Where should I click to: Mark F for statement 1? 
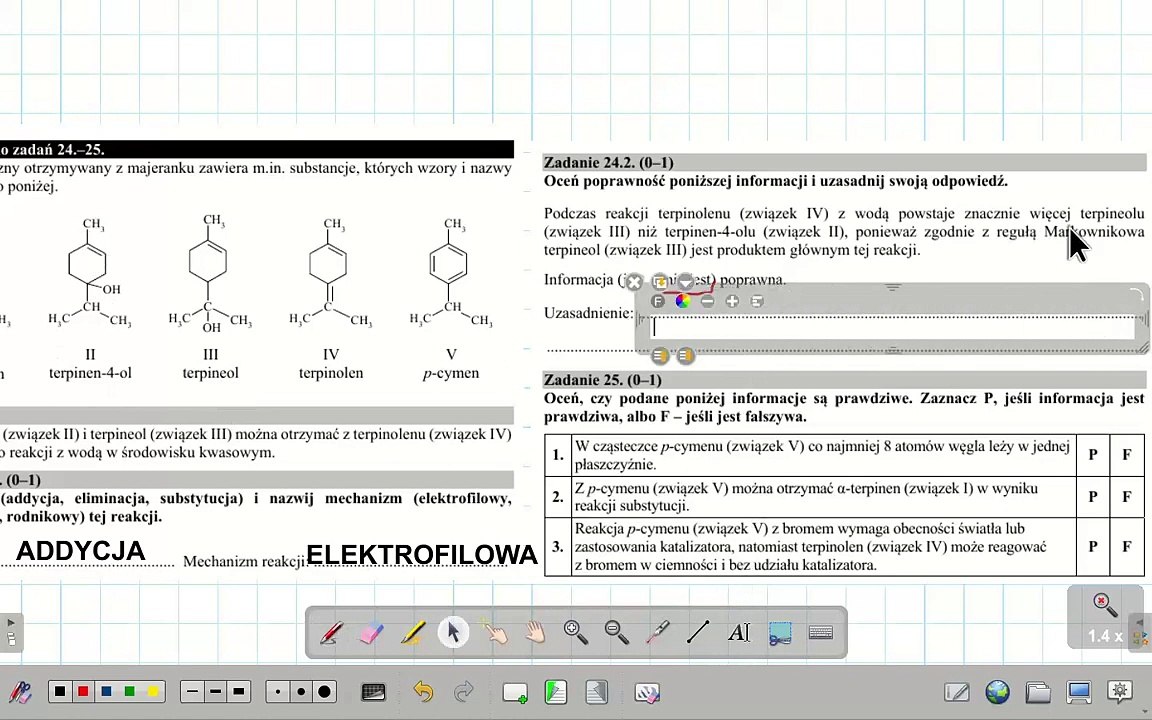pos(1127,455)
